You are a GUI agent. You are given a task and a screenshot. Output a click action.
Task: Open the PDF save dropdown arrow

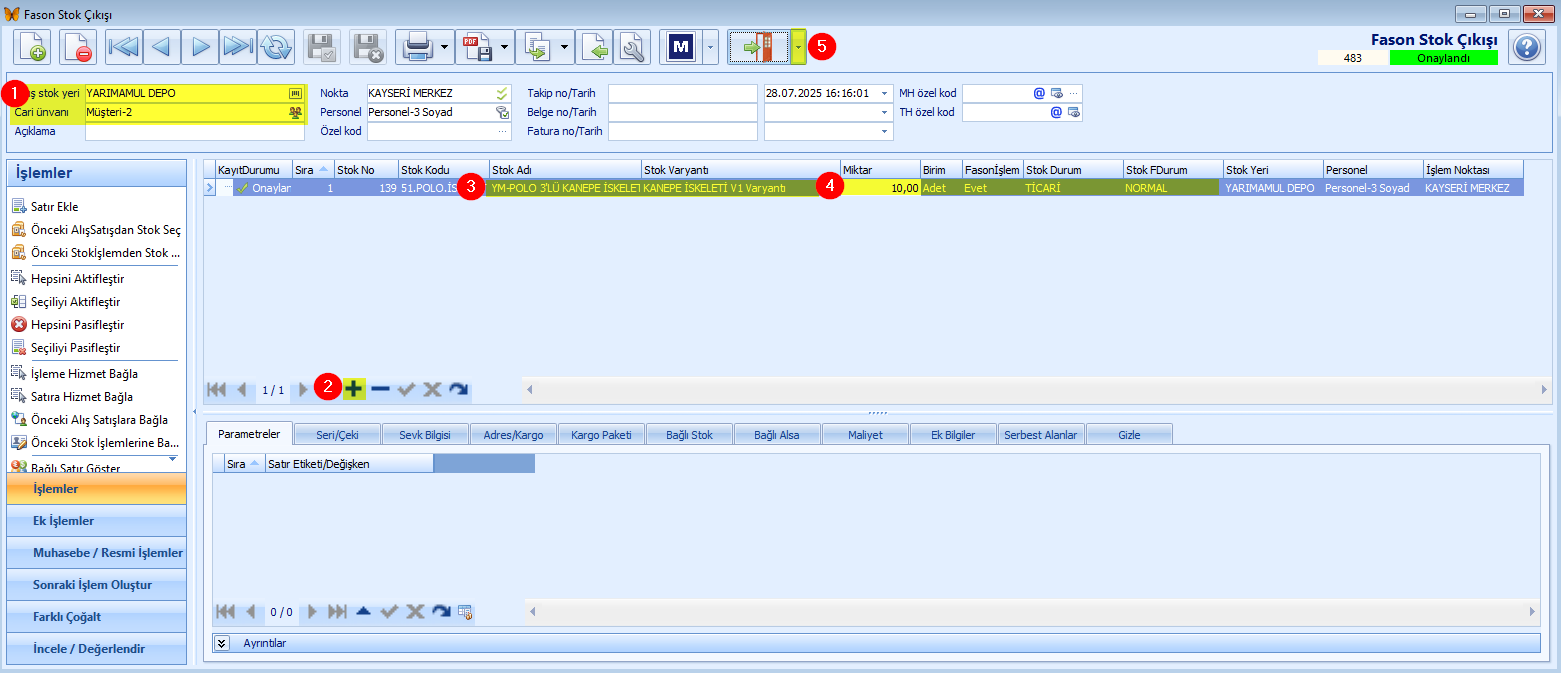pyautogui.click(x=504, y=47)
